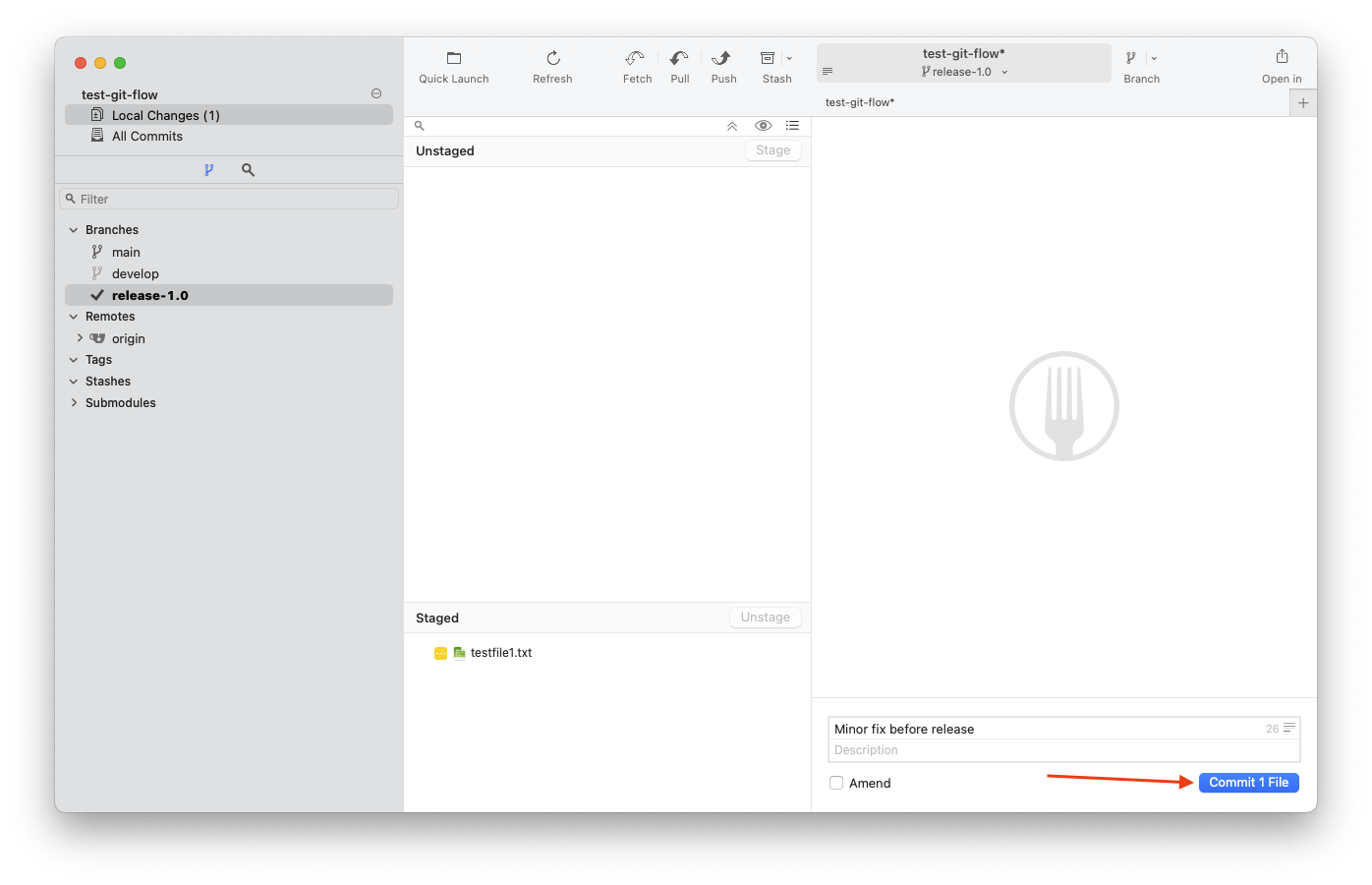
Task: Click the Unstage button
Action: point(765,618)
